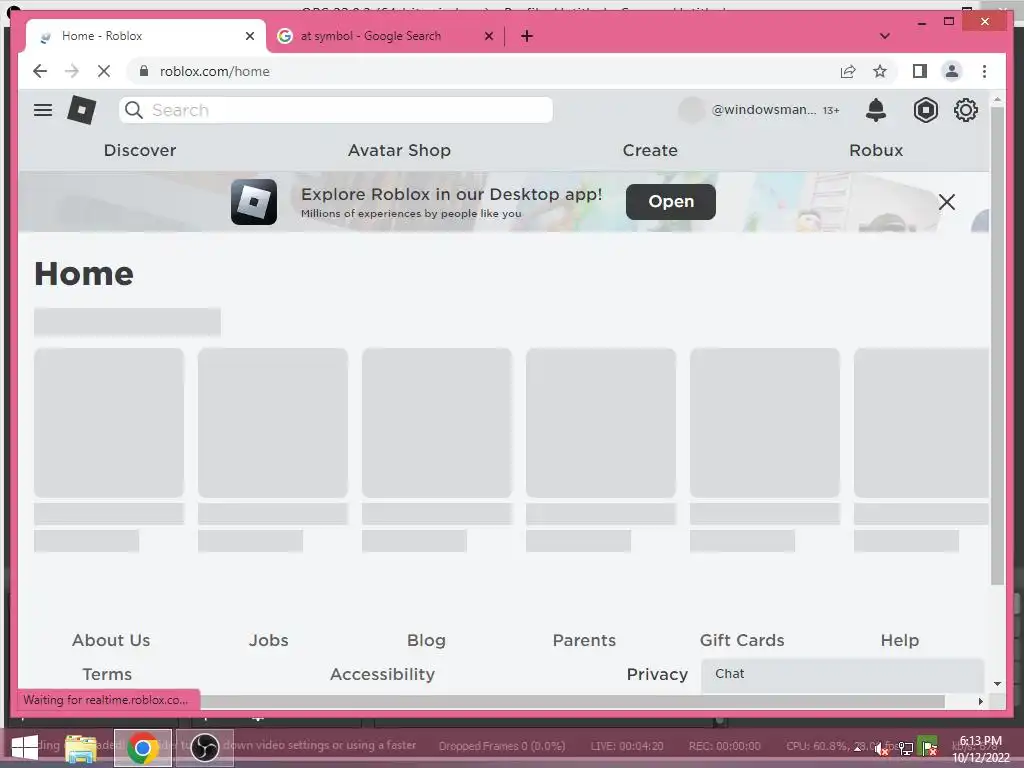Open the Terms footer link

tap(107, 674)
